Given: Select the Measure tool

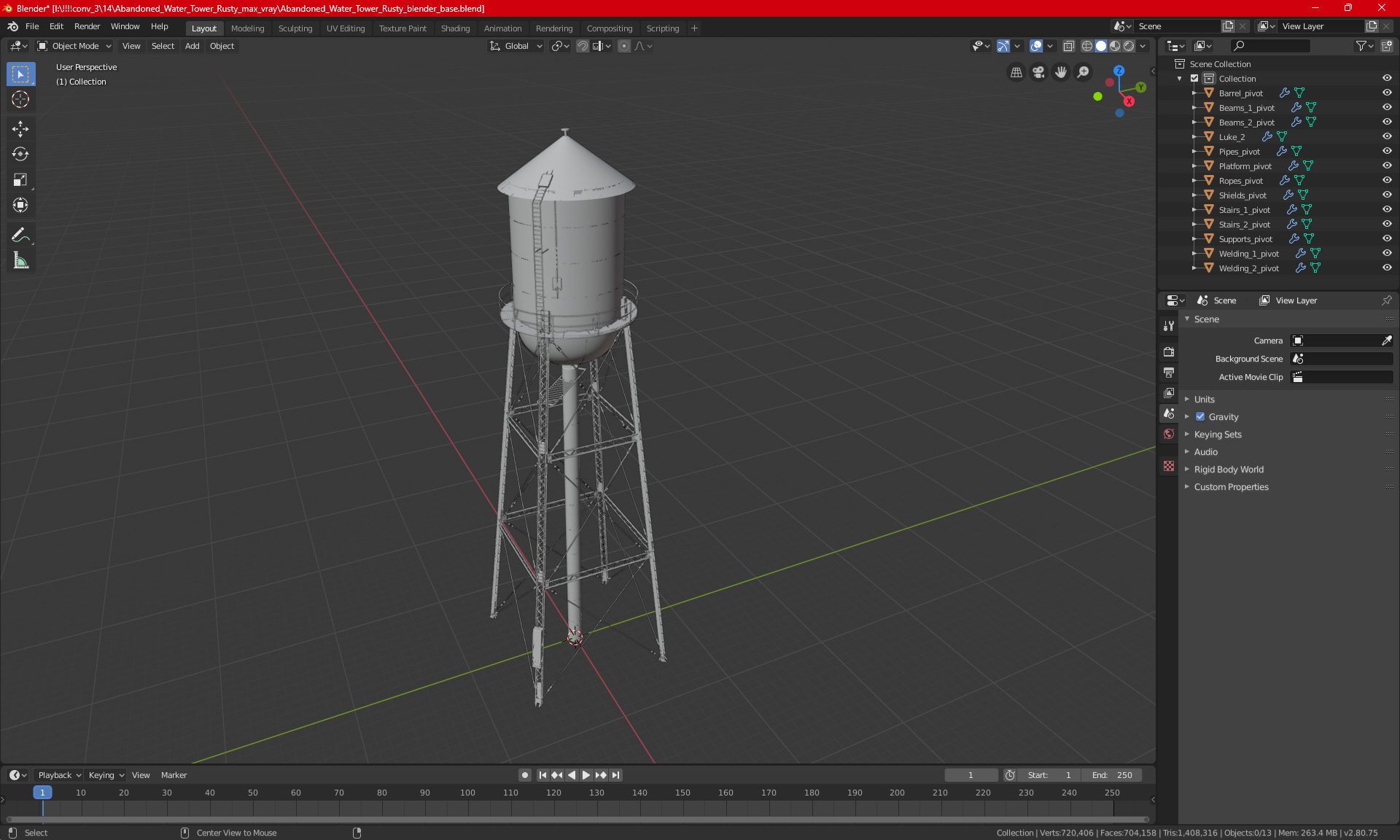Looking at the screenshot, I should pos(20,260).
